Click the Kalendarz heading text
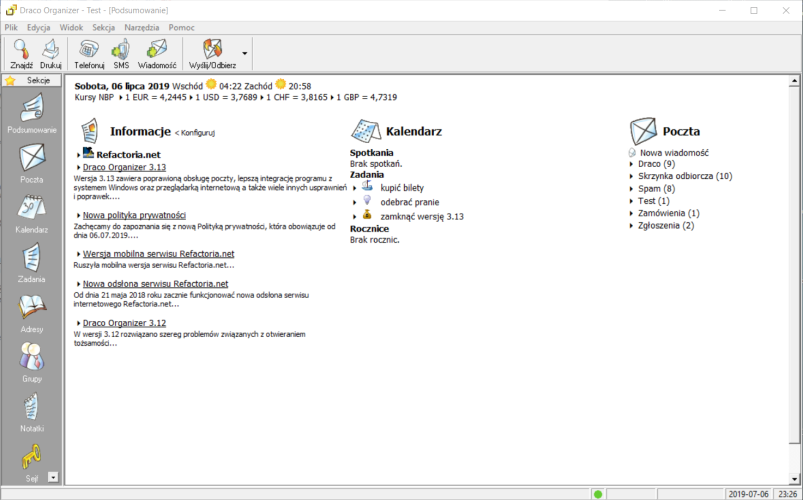This screenshot has height=500, width=803. [414, 131]
